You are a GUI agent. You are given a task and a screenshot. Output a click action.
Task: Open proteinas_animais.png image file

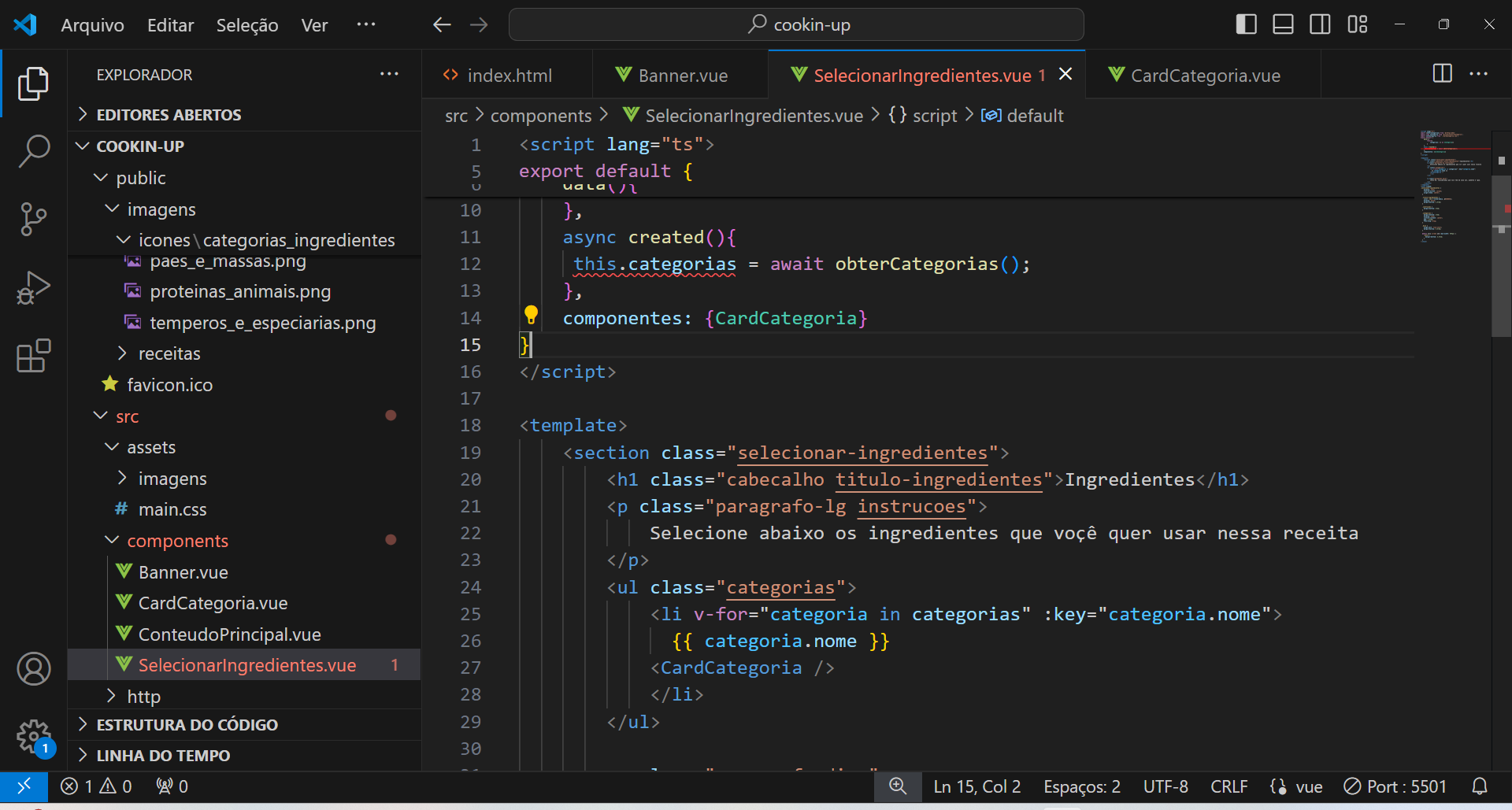tap(244, 291)
